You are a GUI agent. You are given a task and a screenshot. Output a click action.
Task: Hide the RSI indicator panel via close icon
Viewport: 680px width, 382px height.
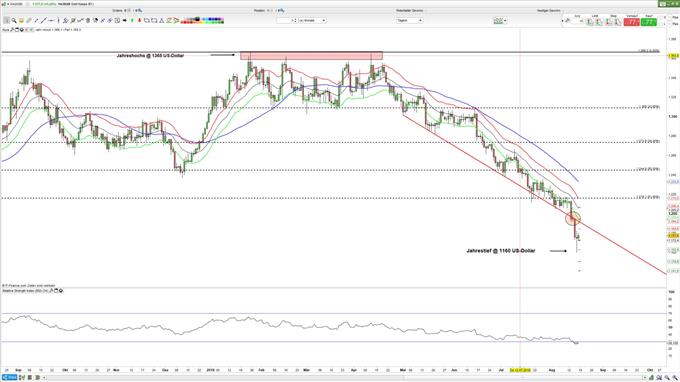[61, 291]
